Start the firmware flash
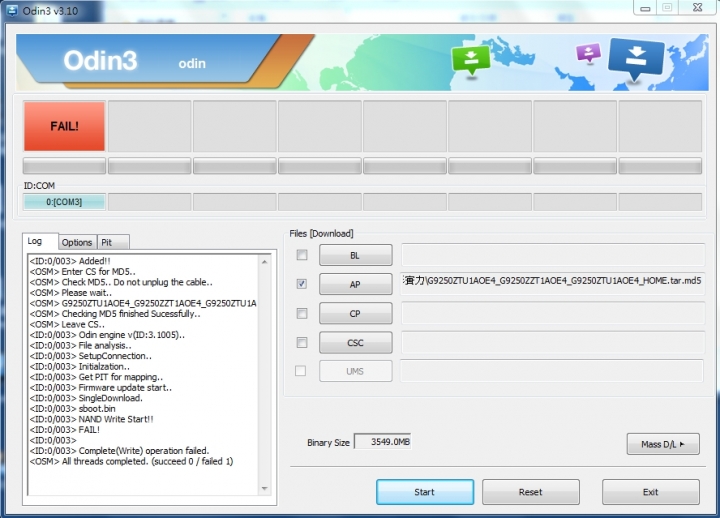Viewport: 720px width, 518px height. [x=425, y=492]
